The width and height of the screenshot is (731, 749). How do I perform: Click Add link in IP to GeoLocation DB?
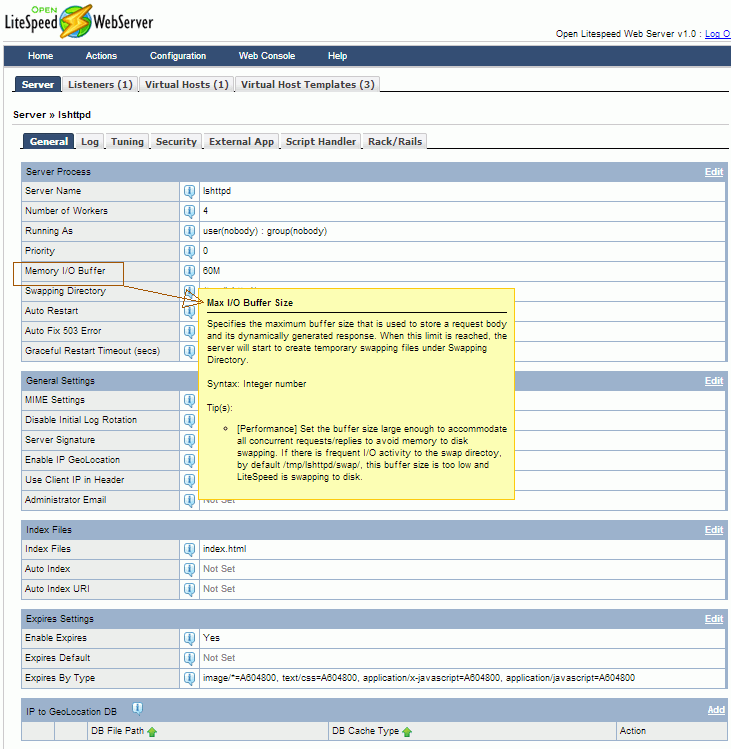point(715,710)
